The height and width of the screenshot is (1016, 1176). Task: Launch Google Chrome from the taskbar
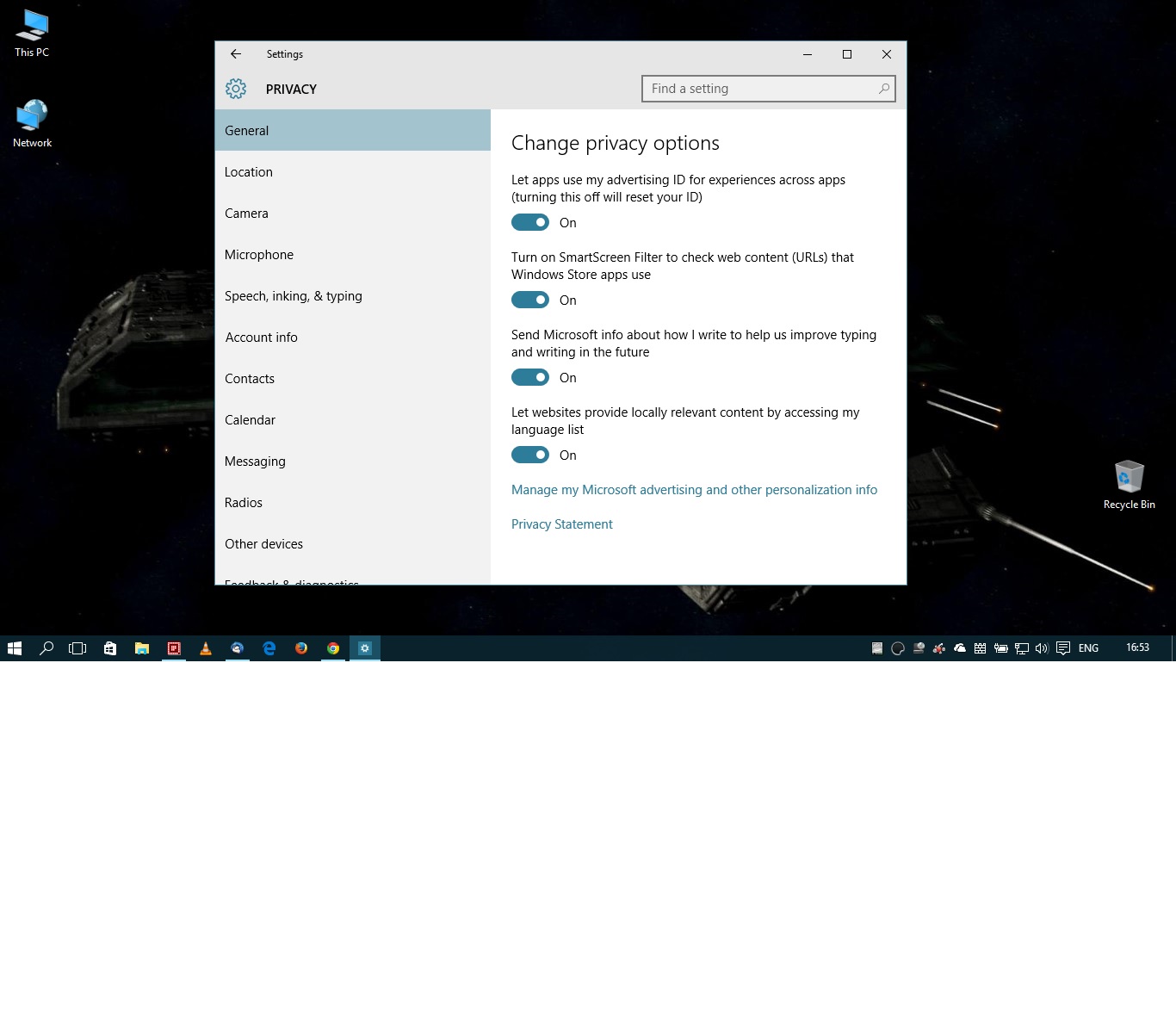[x=333, y=648]
